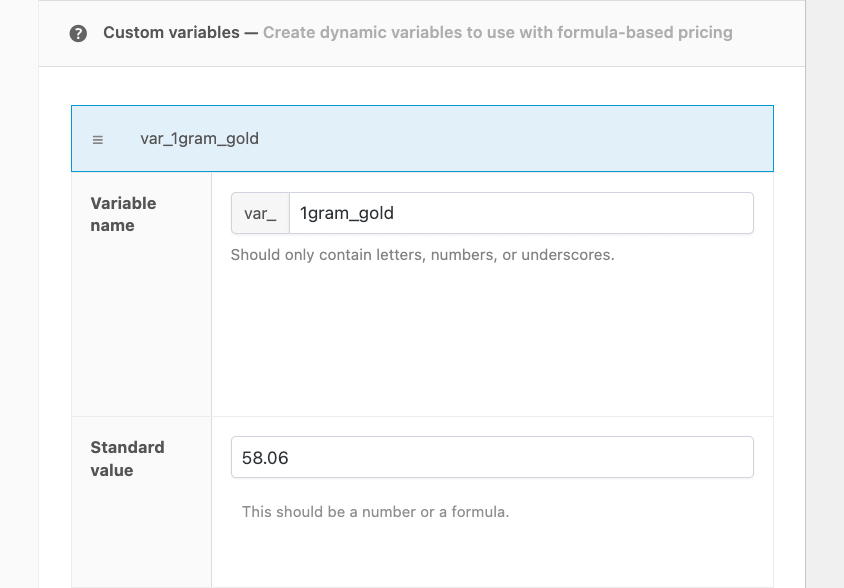Click the "Create dynamic variables" description text
This screenshot has width=844, height=588.
point(360,33)
